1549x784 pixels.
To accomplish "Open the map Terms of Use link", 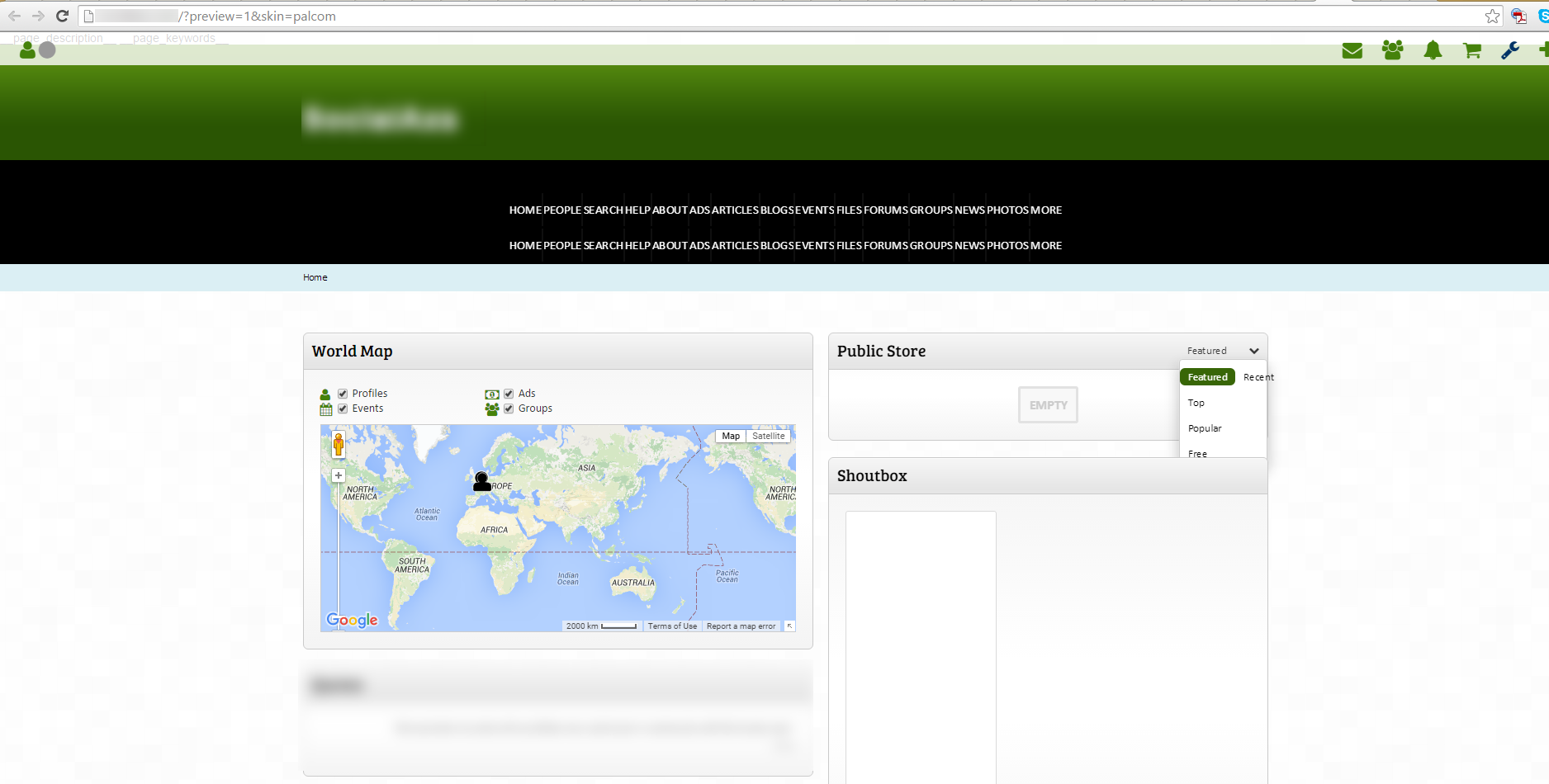I will pos(672,626).
